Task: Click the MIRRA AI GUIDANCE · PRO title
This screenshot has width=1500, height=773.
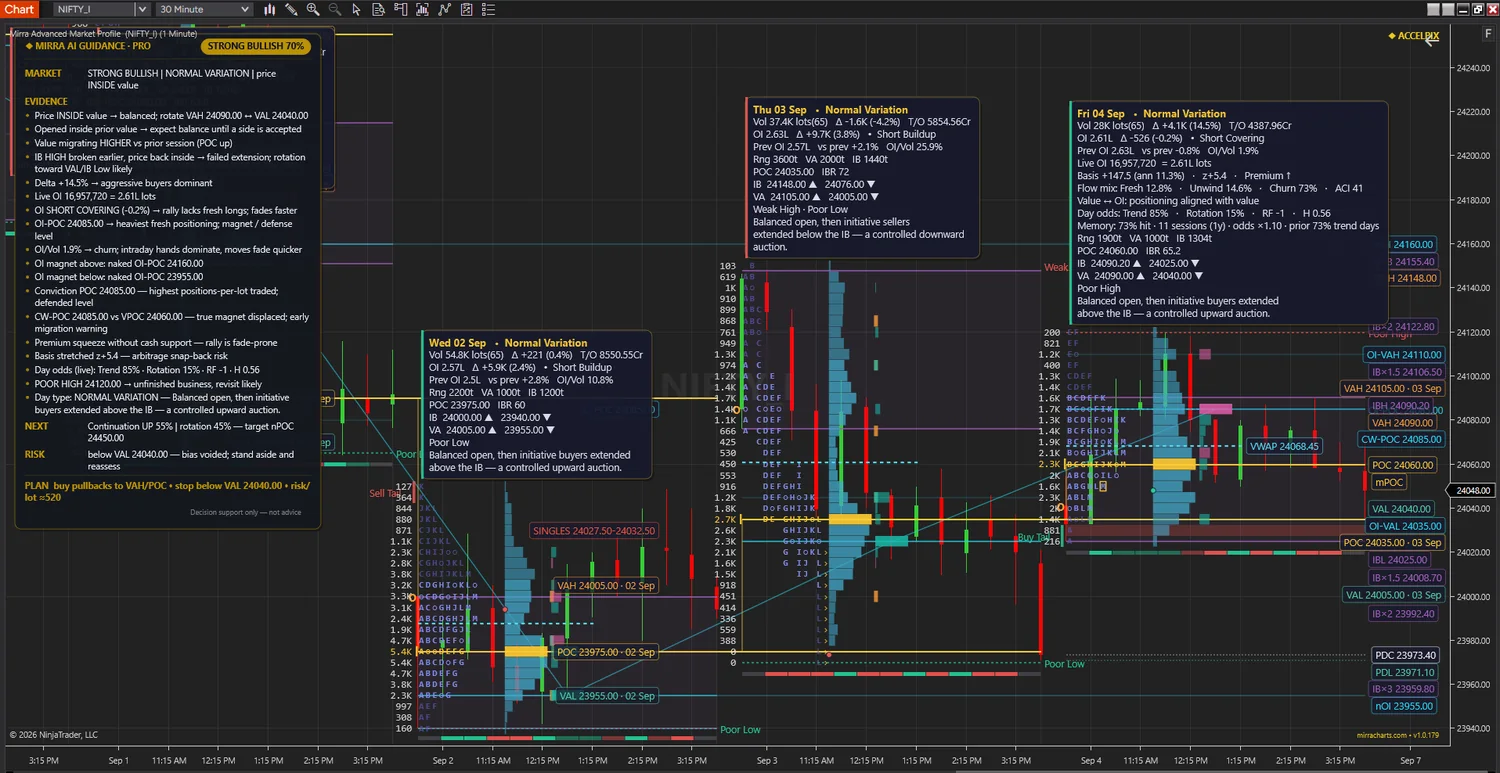Action: [87, 46]
